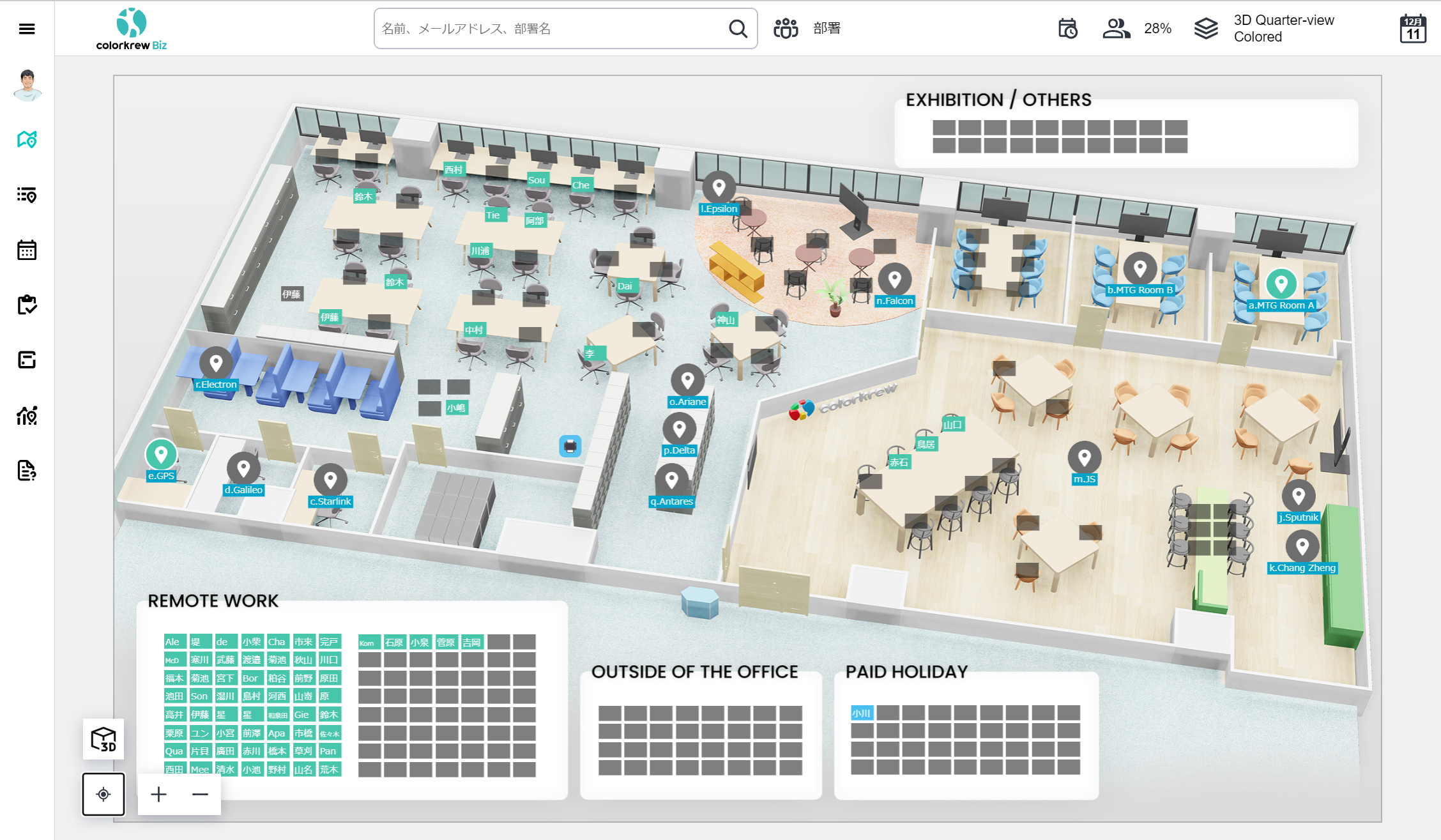
Task: Expand the 3D Quarter-view Colored layer selector
Action: tap(1265, 29)
